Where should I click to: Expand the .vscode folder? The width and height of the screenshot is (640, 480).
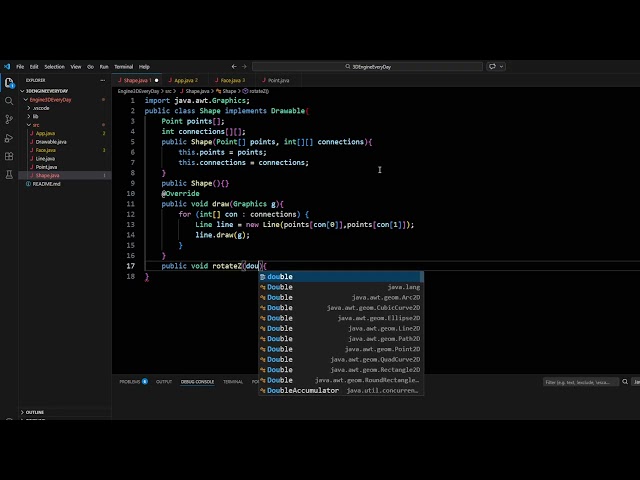pos(65,108)
